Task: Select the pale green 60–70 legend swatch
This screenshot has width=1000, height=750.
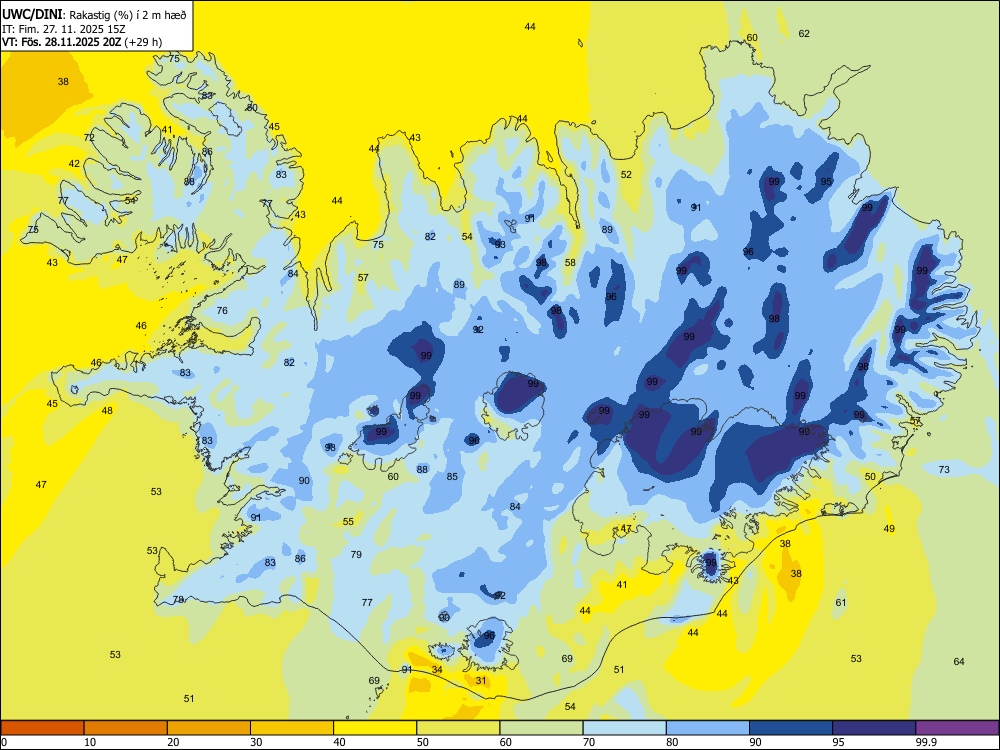Action: (x=541, y=728)
